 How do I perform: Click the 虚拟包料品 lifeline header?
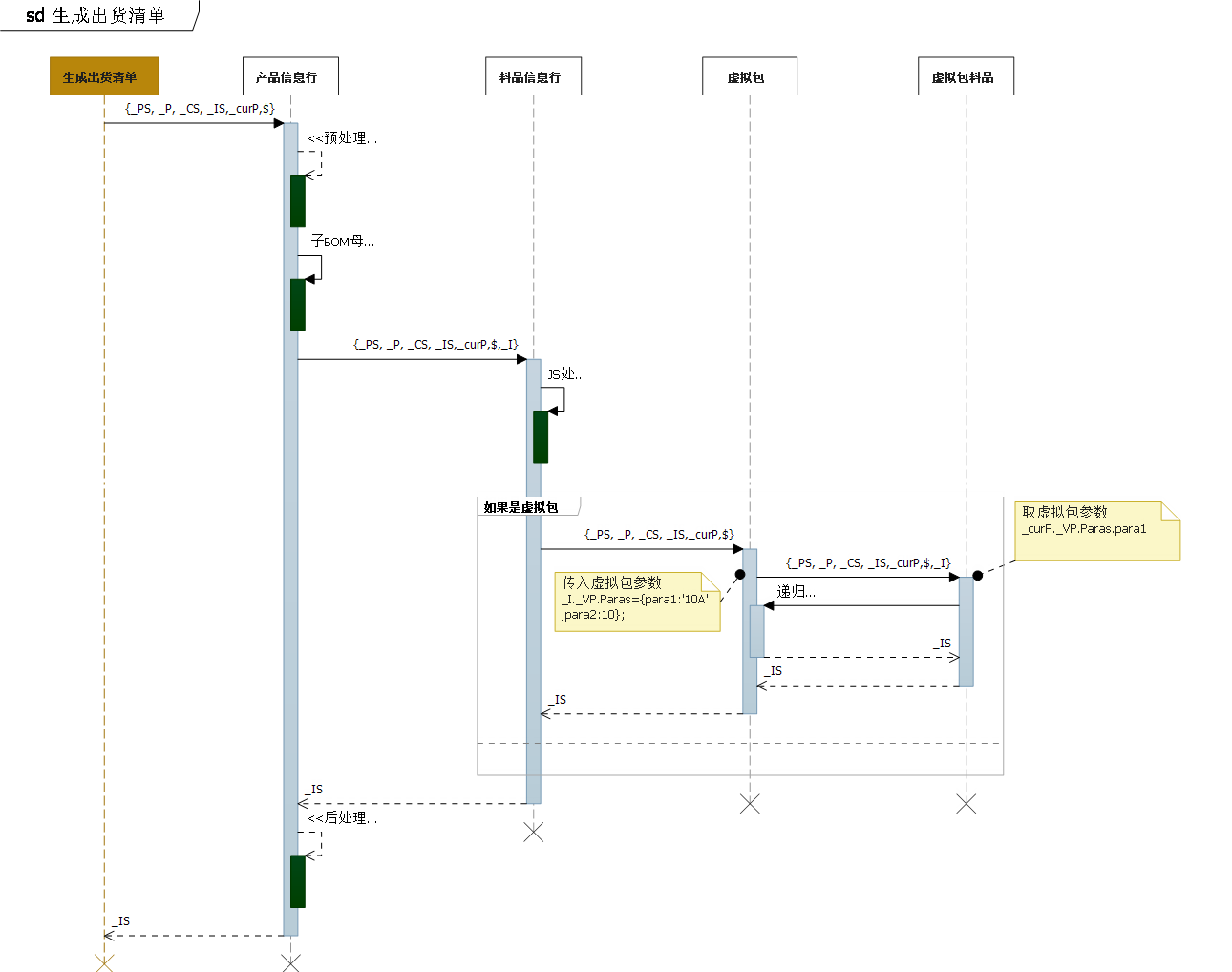[x=966, y=76]
